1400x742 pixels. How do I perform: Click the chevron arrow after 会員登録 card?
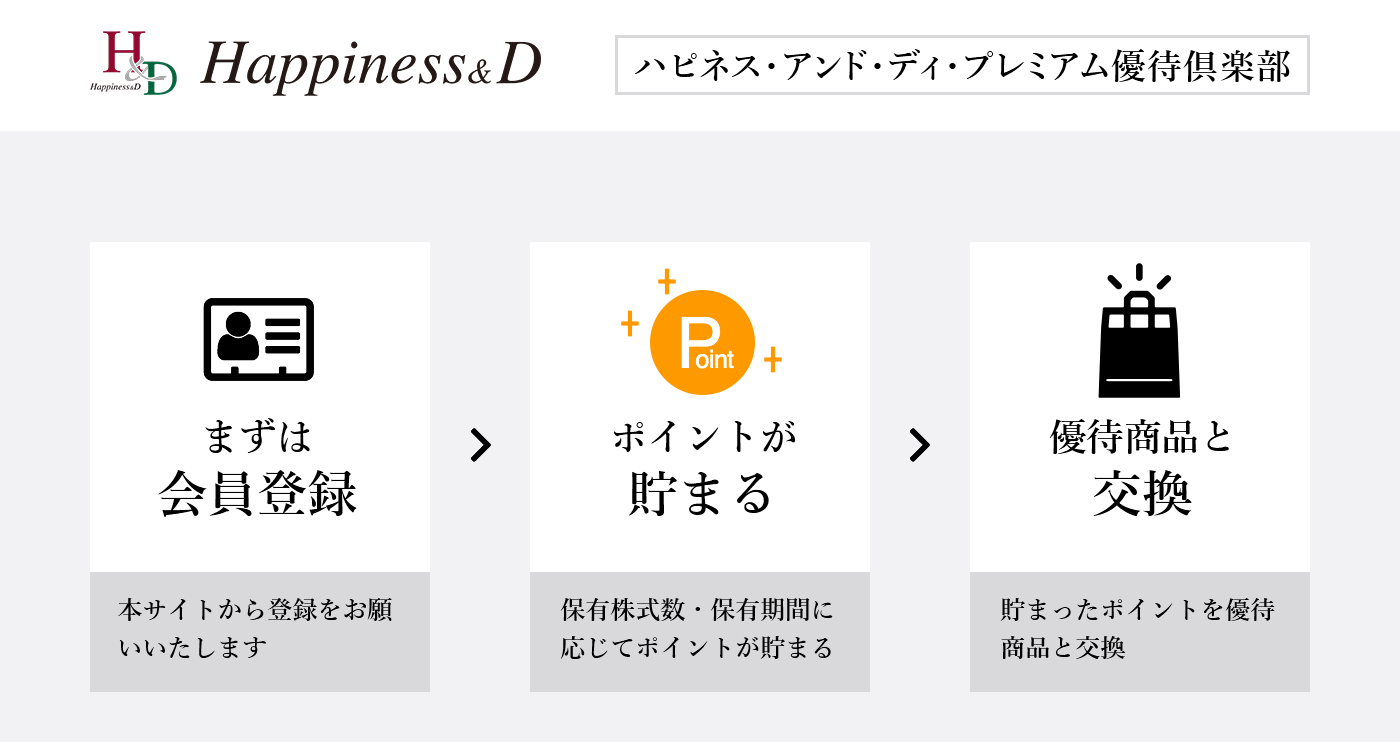(481, 446)
